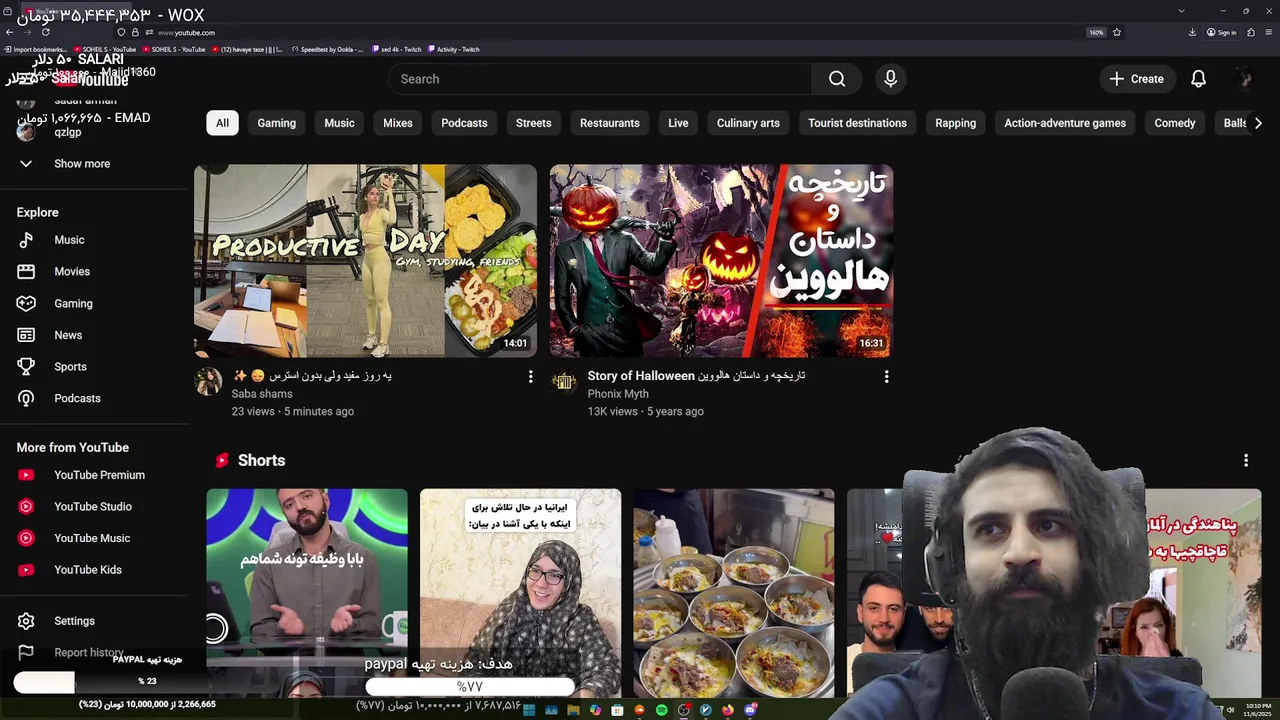Select the Mixes filter chip
The height and width of the screenshot is (720, 1280).
398,123
